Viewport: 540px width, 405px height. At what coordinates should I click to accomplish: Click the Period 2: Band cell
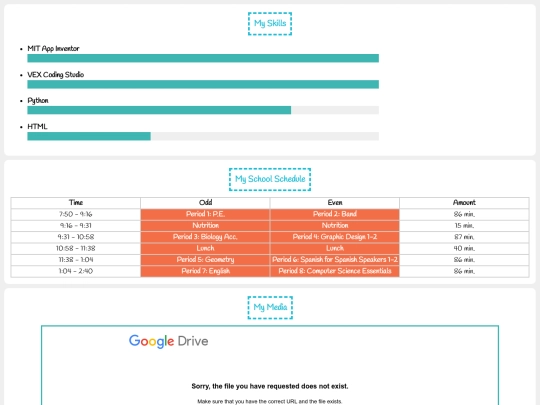pyautogui.click(x=335, y=214)
